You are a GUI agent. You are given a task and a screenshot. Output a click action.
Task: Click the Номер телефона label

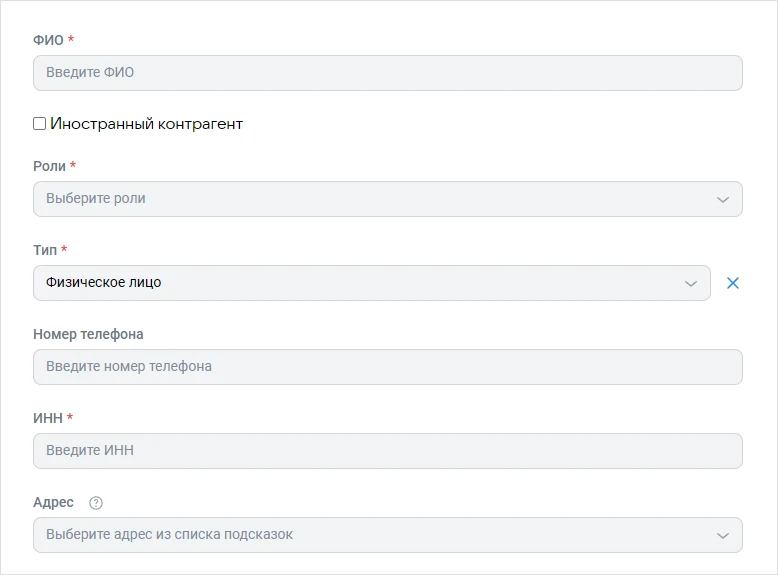pos(88,334)
